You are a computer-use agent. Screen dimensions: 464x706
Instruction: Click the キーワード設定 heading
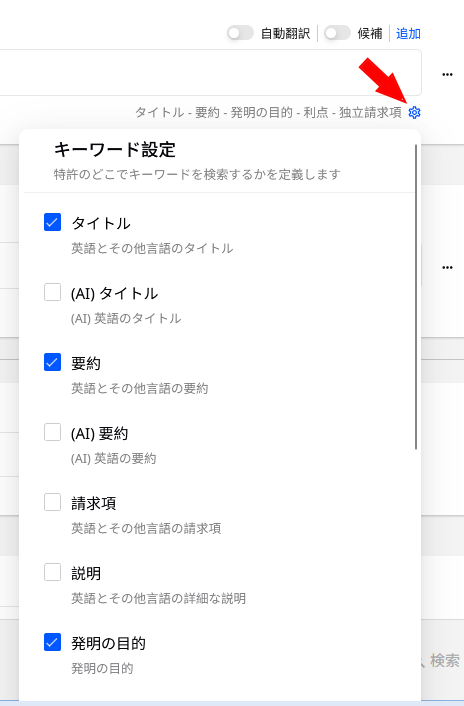click(115, 149)
